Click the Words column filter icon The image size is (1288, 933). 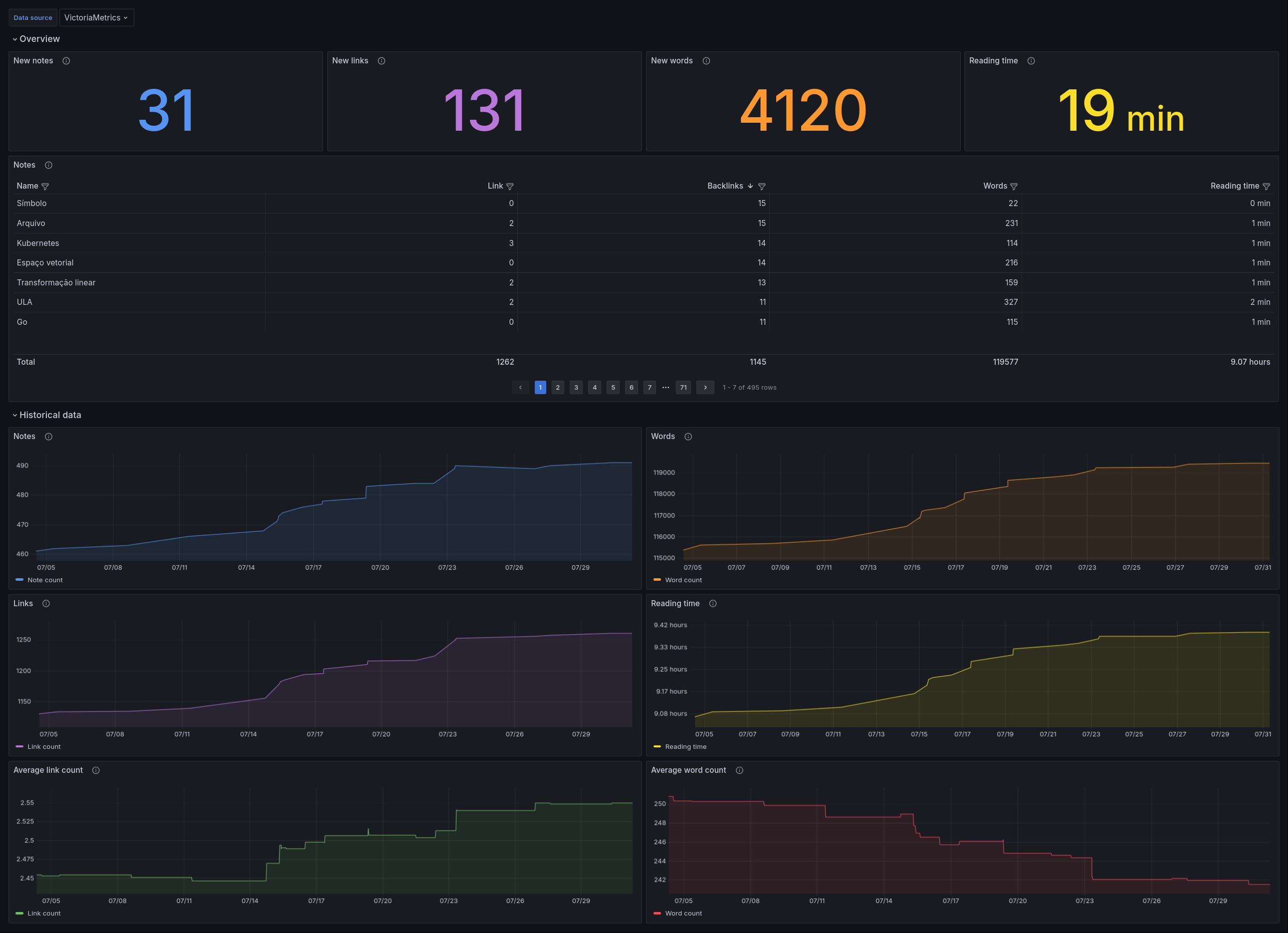pyautogui.click(x=1014, y=186)
